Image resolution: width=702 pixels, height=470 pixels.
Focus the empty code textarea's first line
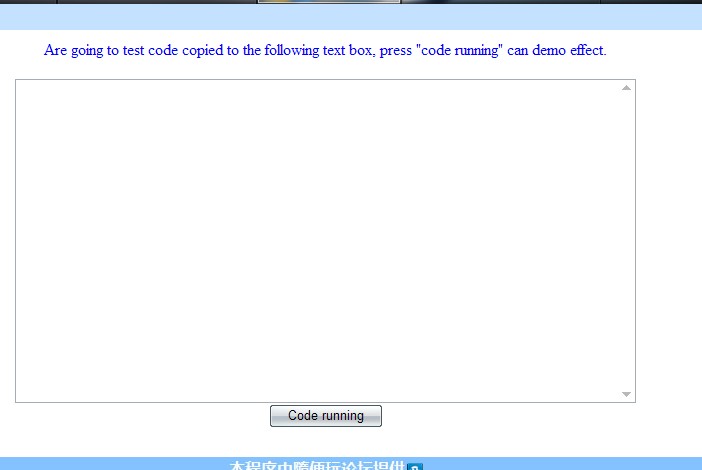pyautogui.click(x=200, y=90)
